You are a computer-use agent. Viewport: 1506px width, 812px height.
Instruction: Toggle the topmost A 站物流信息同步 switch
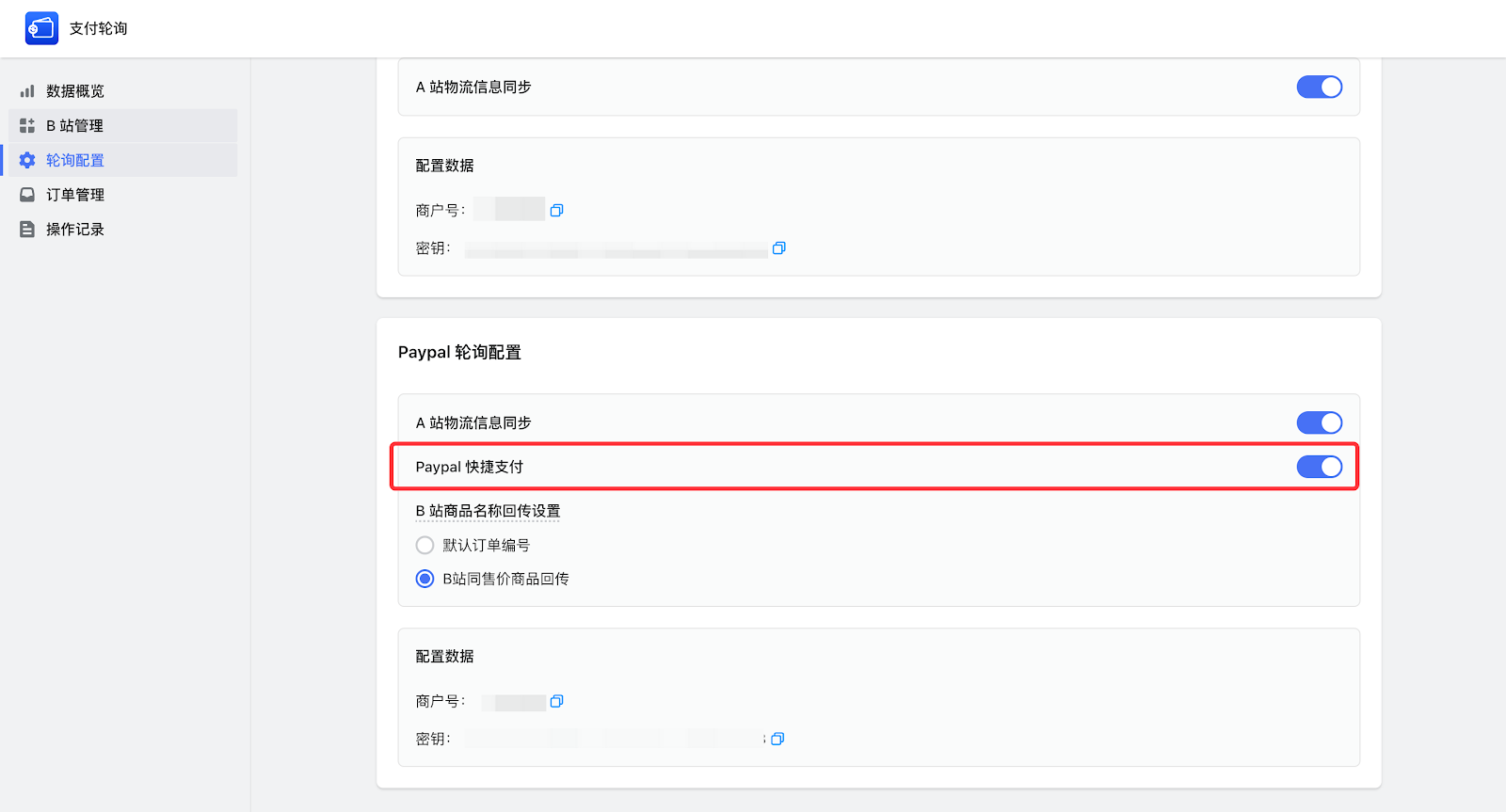(1319, 88)
